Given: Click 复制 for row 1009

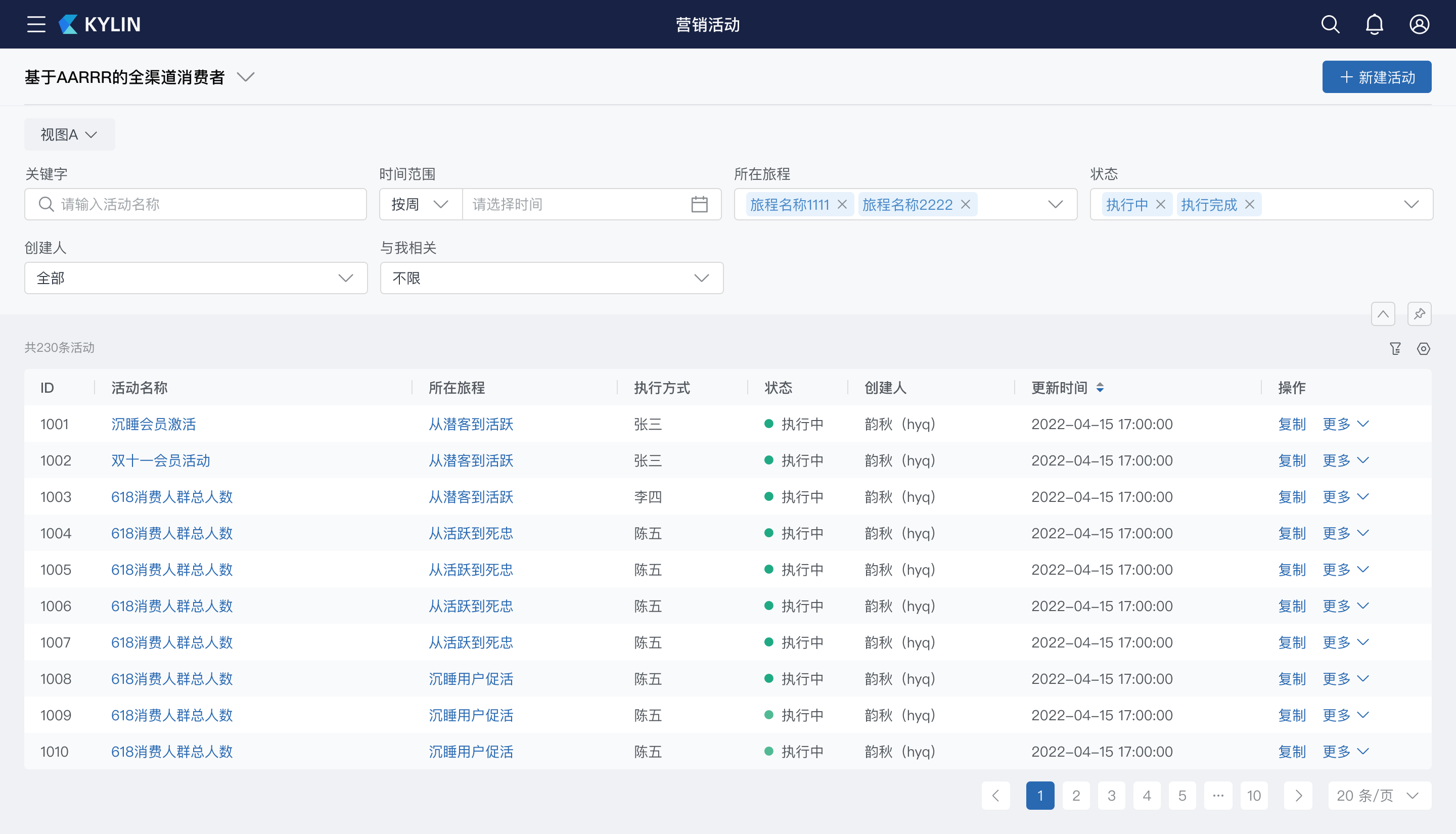Looking at the screenshot, I should coord(1292,715).
